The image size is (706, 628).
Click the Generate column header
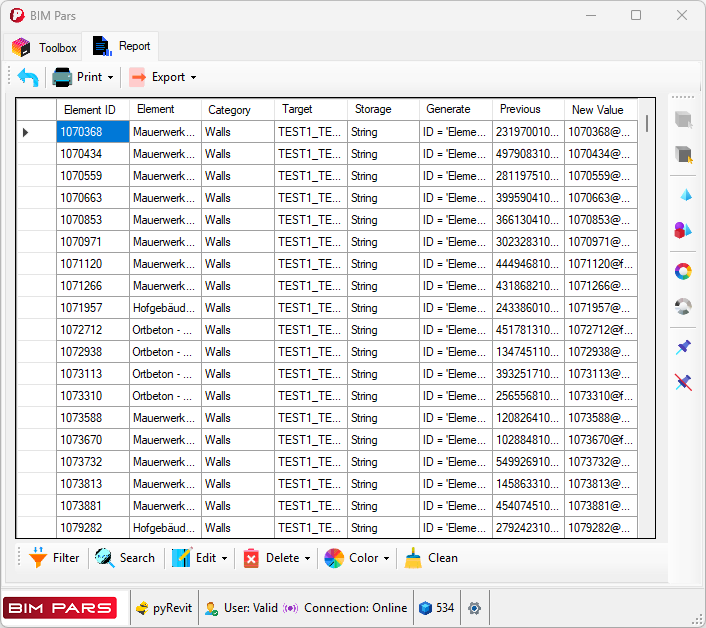click(456, 109)
